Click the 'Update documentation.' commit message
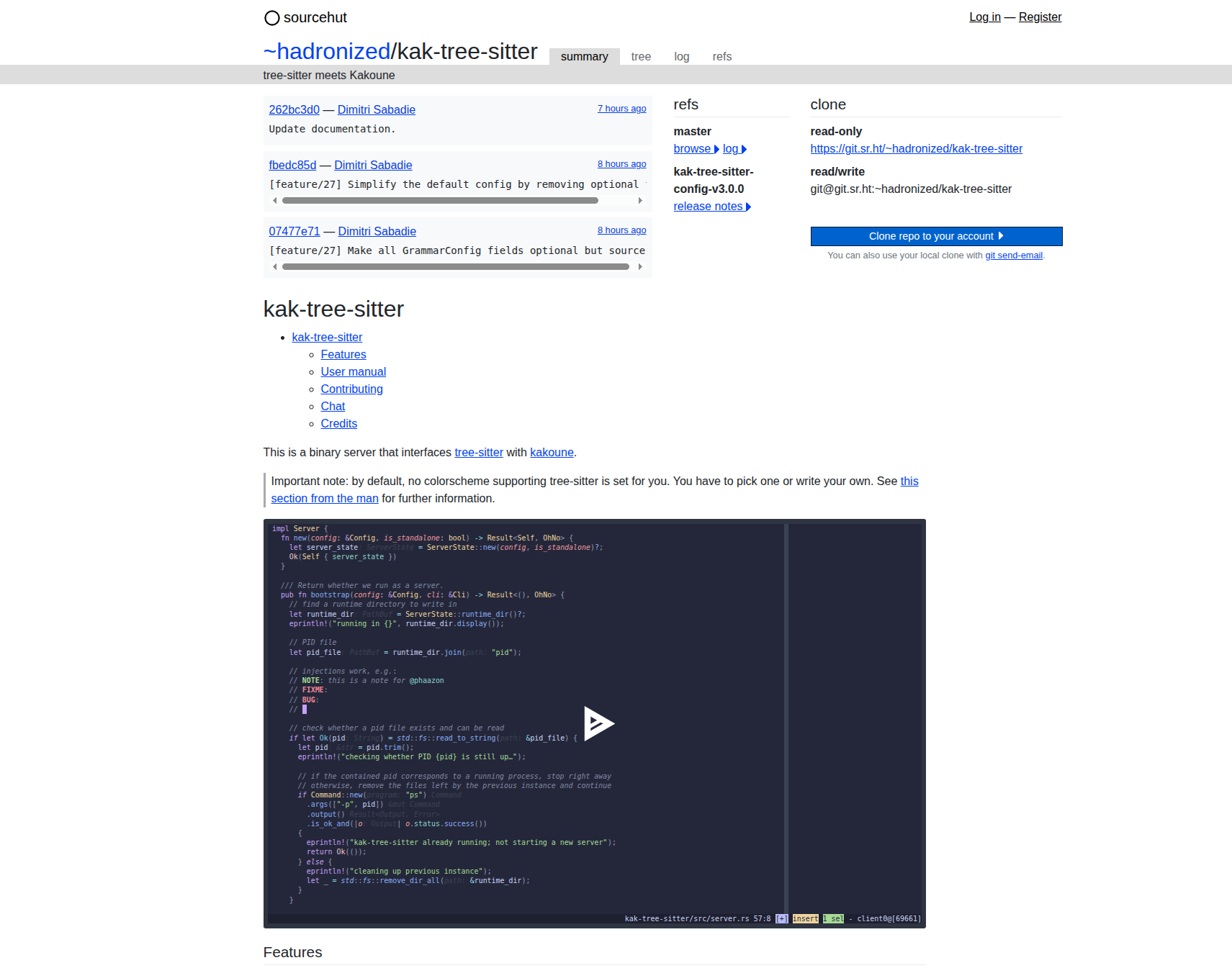This screenshot has width=1232, height=968. coord(332,129)
